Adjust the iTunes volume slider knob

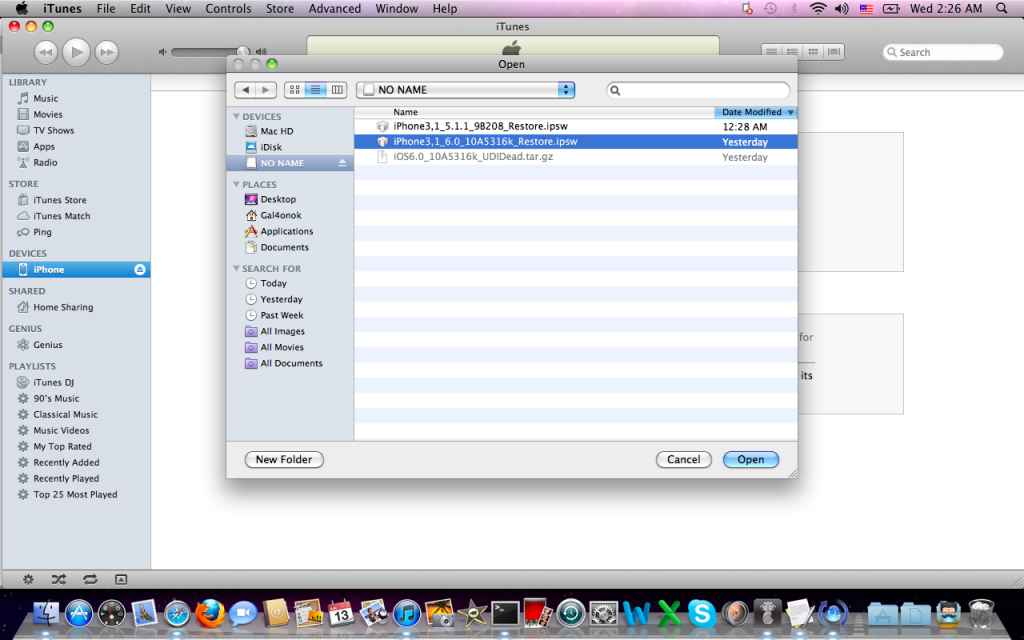(x=243, y=52)
